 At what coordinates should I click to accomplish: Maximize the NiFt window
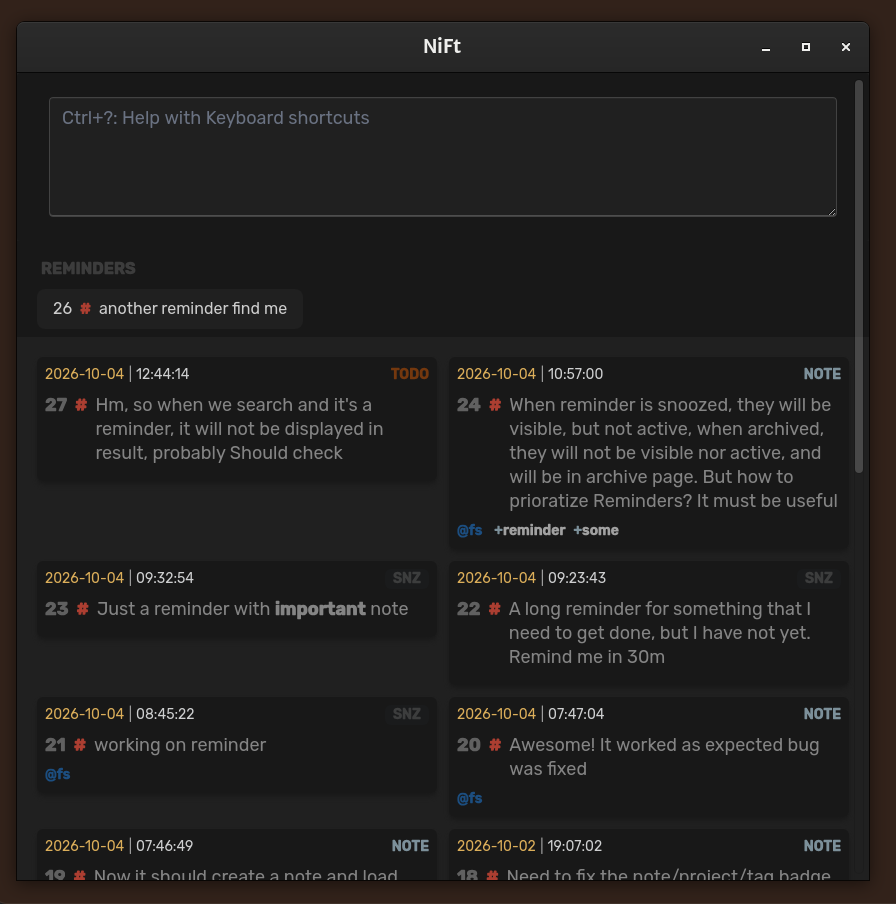806,47
